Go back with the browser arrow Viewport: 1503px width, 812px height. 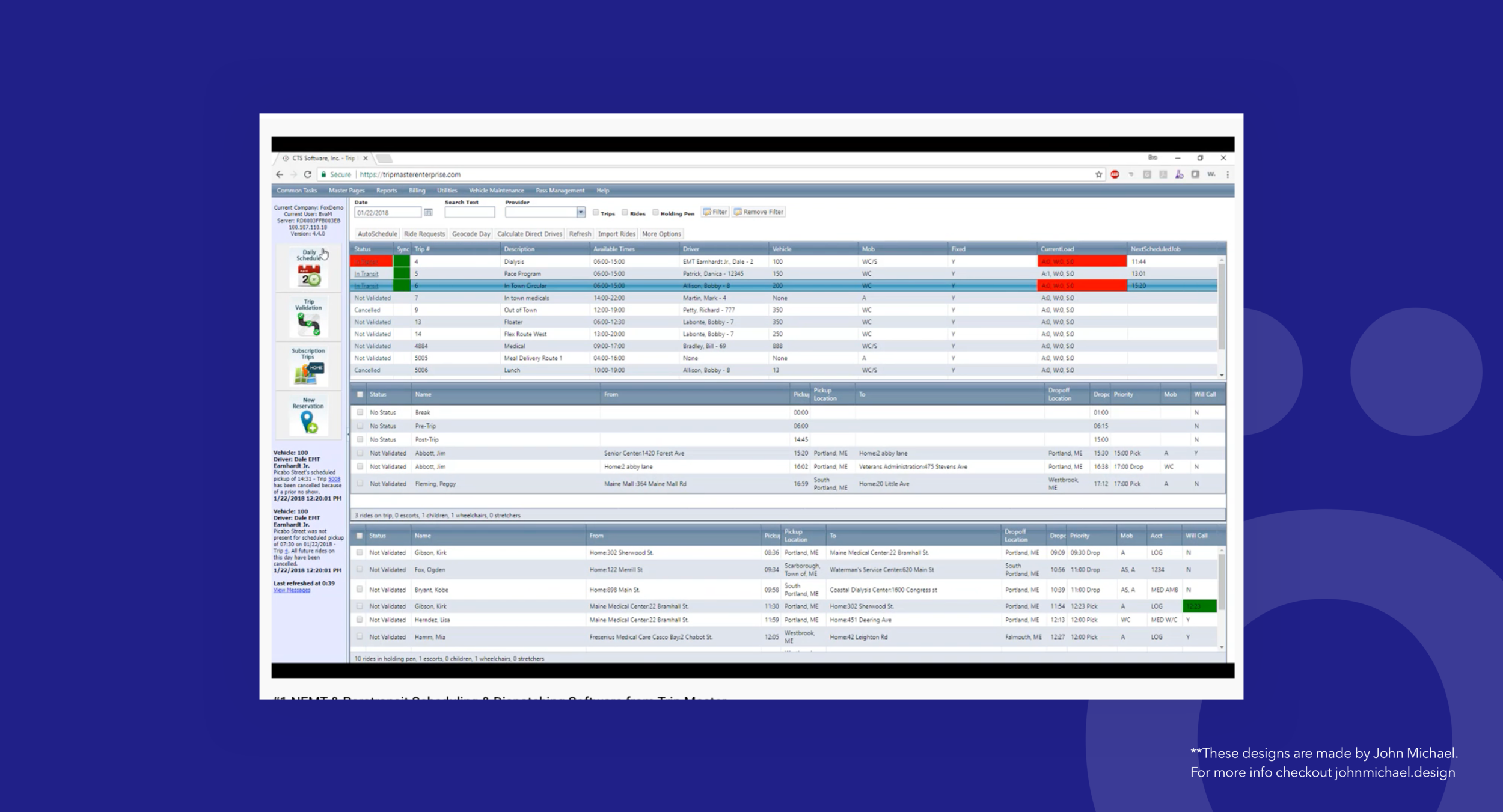pos(280,174)
